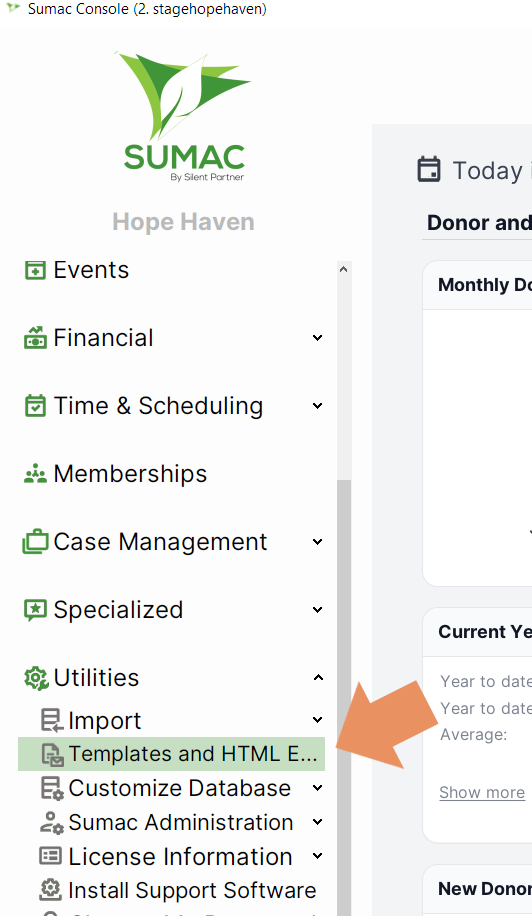The height and width of the screenshot is (916, 532).
Task: Click the Import database icon
Action: (x=51, y=720)
